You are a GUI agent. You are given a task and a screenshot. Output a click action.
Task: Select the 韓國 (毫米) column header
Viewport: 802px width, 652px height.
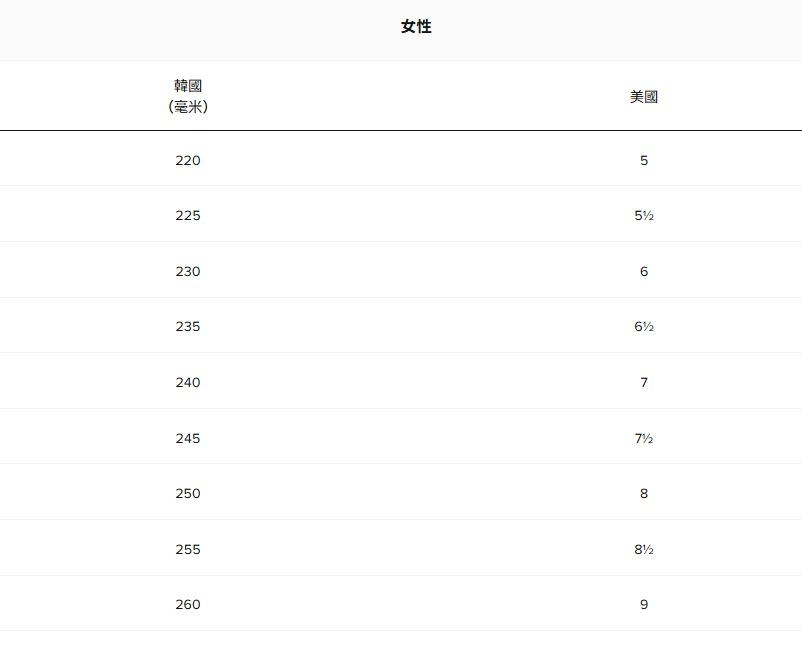(x=188, y=96)
